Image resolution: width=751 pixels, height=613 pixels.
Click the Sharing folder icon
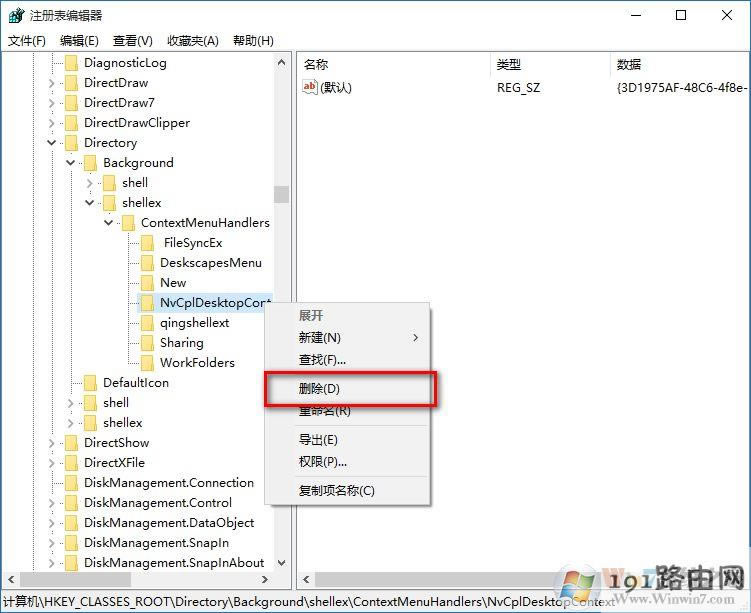148,343
